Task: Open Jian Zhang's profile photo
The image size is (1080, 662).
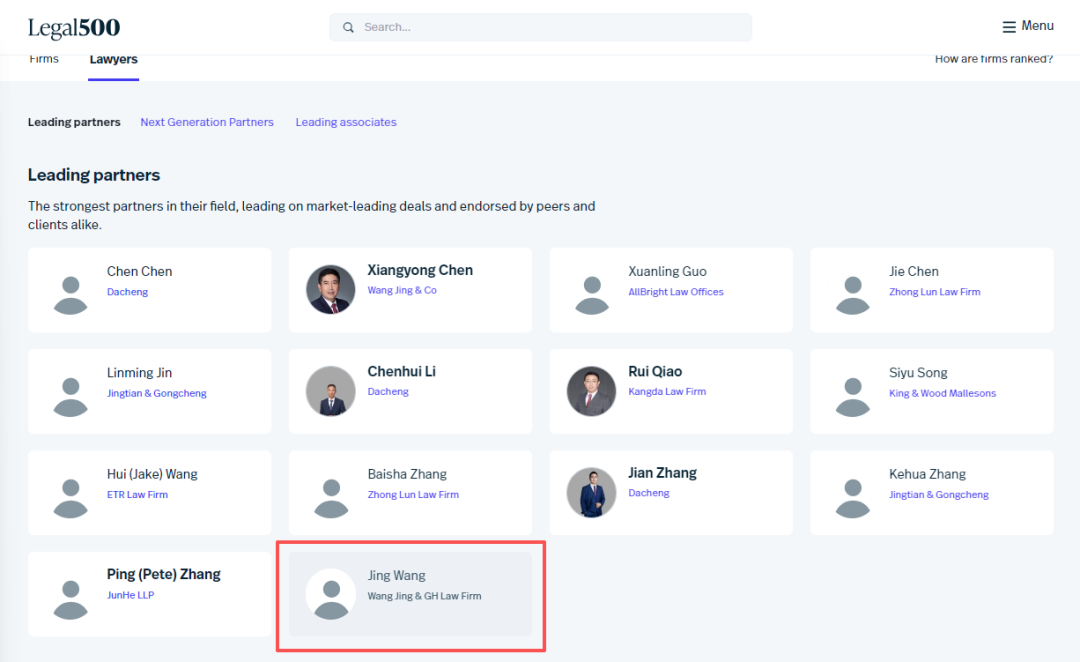Action: 591,492
